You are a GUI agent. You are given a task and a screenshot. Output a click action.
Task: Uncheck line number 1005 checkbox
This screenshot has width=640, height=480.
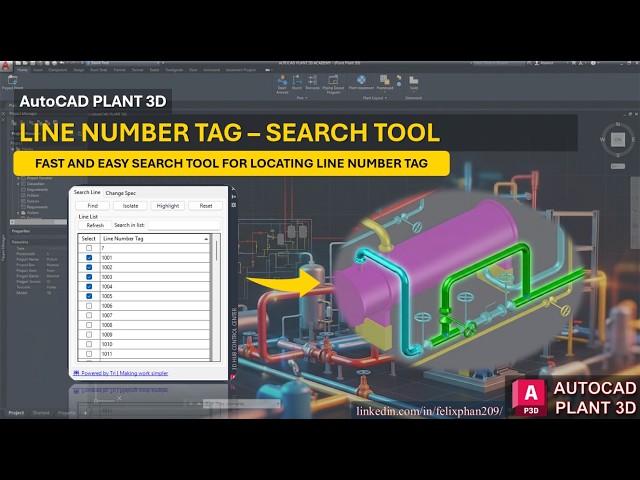pyautogui.click(x=89, y=296)
